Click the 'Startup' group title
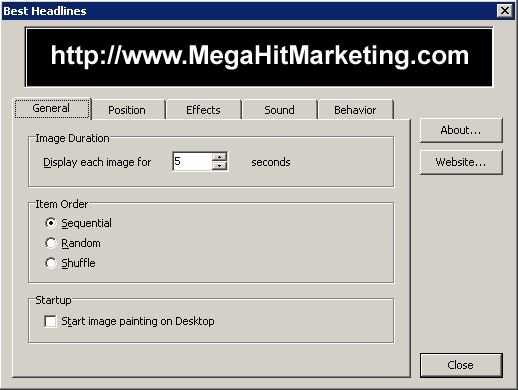 click(53, 300)
